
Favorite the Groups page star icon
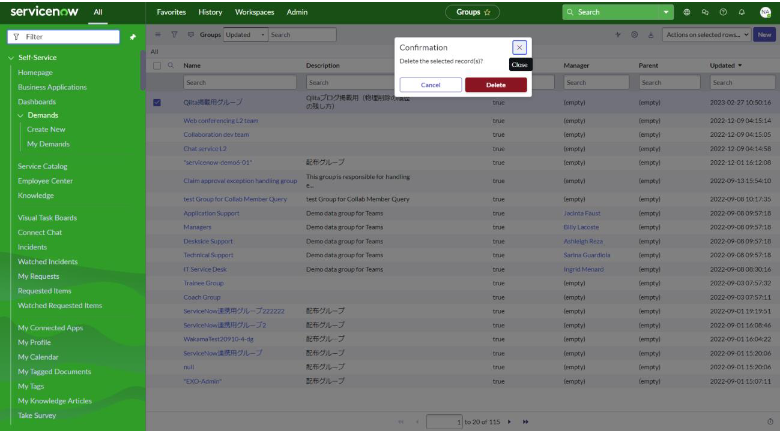487,12
